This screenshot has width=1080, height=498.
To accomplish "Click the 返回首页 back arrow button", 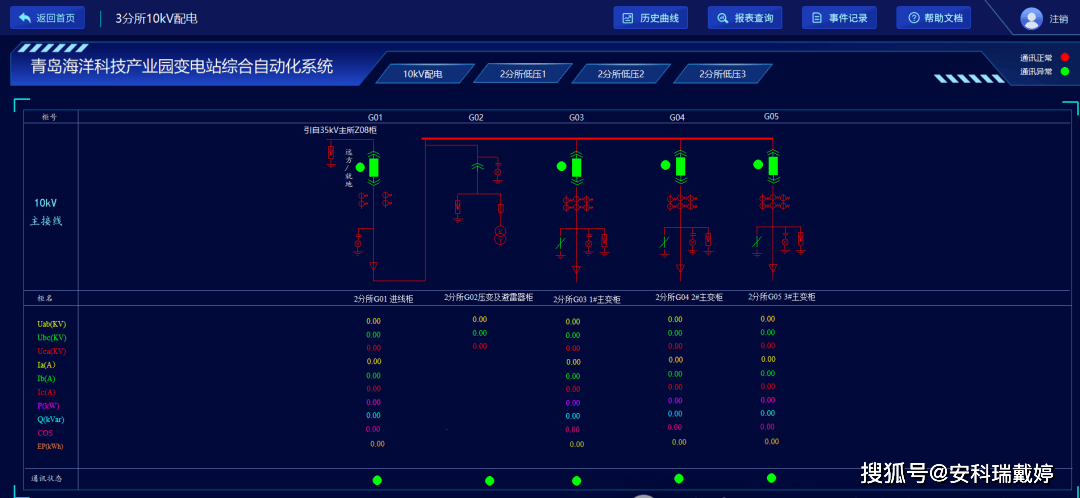I will click(x=48, y=18).
